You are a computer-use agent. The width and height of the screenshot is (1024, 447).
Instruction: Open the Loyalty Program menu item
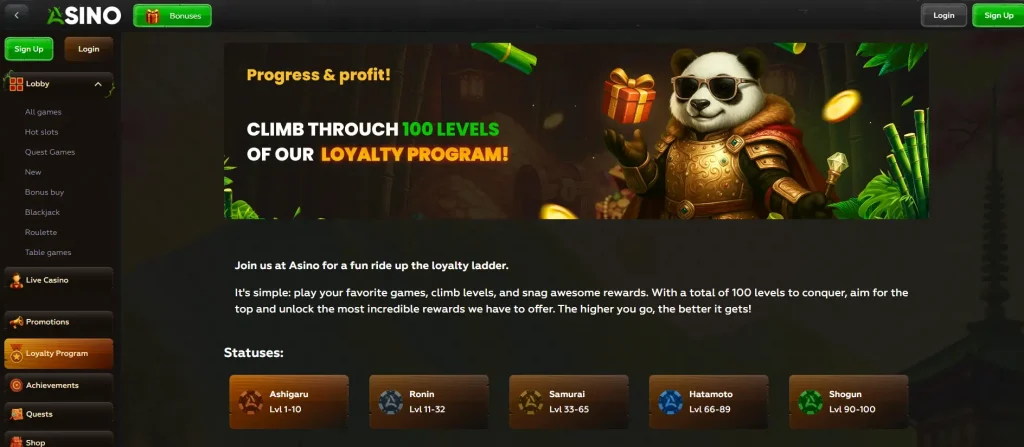(59, 354)
